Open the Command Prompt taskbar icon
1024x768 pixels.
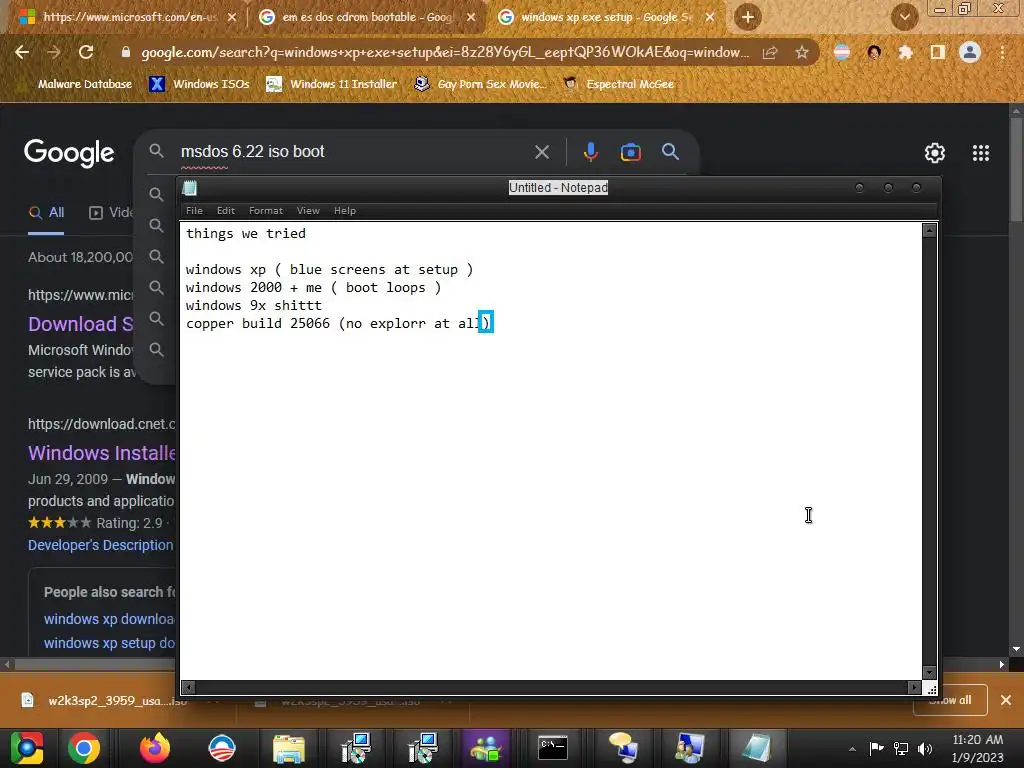click(552, 748)
